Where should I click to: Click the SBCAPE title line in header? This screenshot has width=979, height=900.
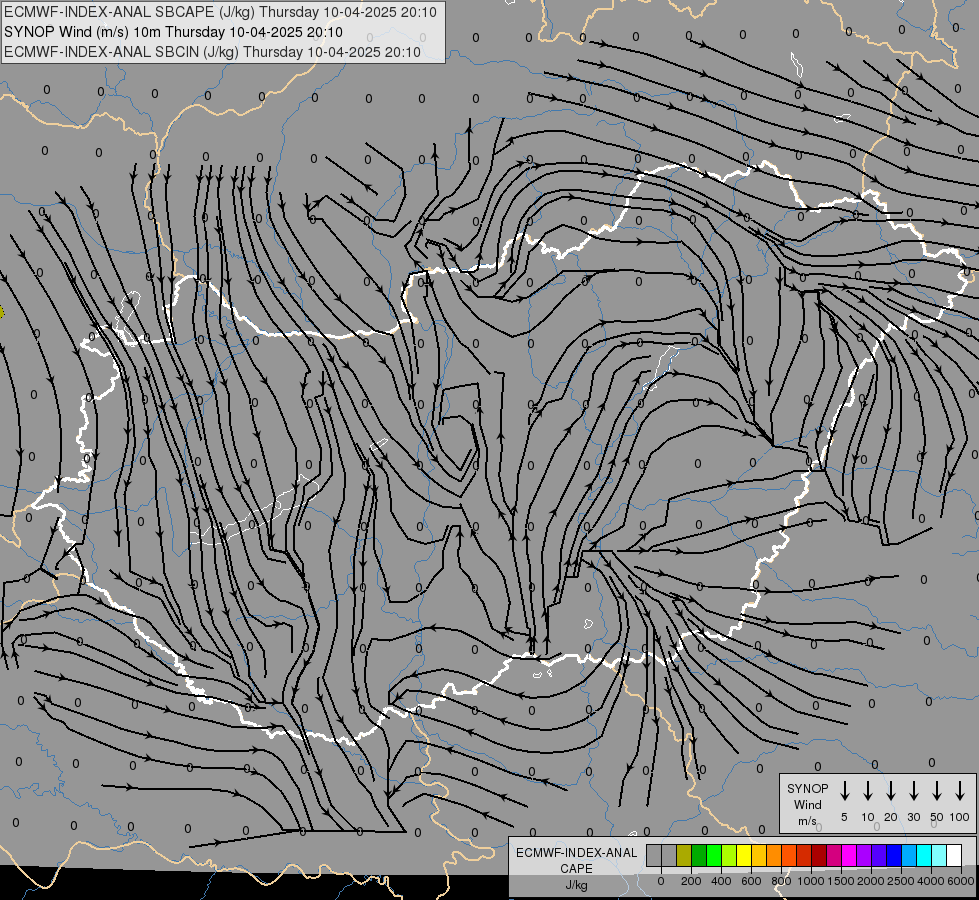(220, 12)
